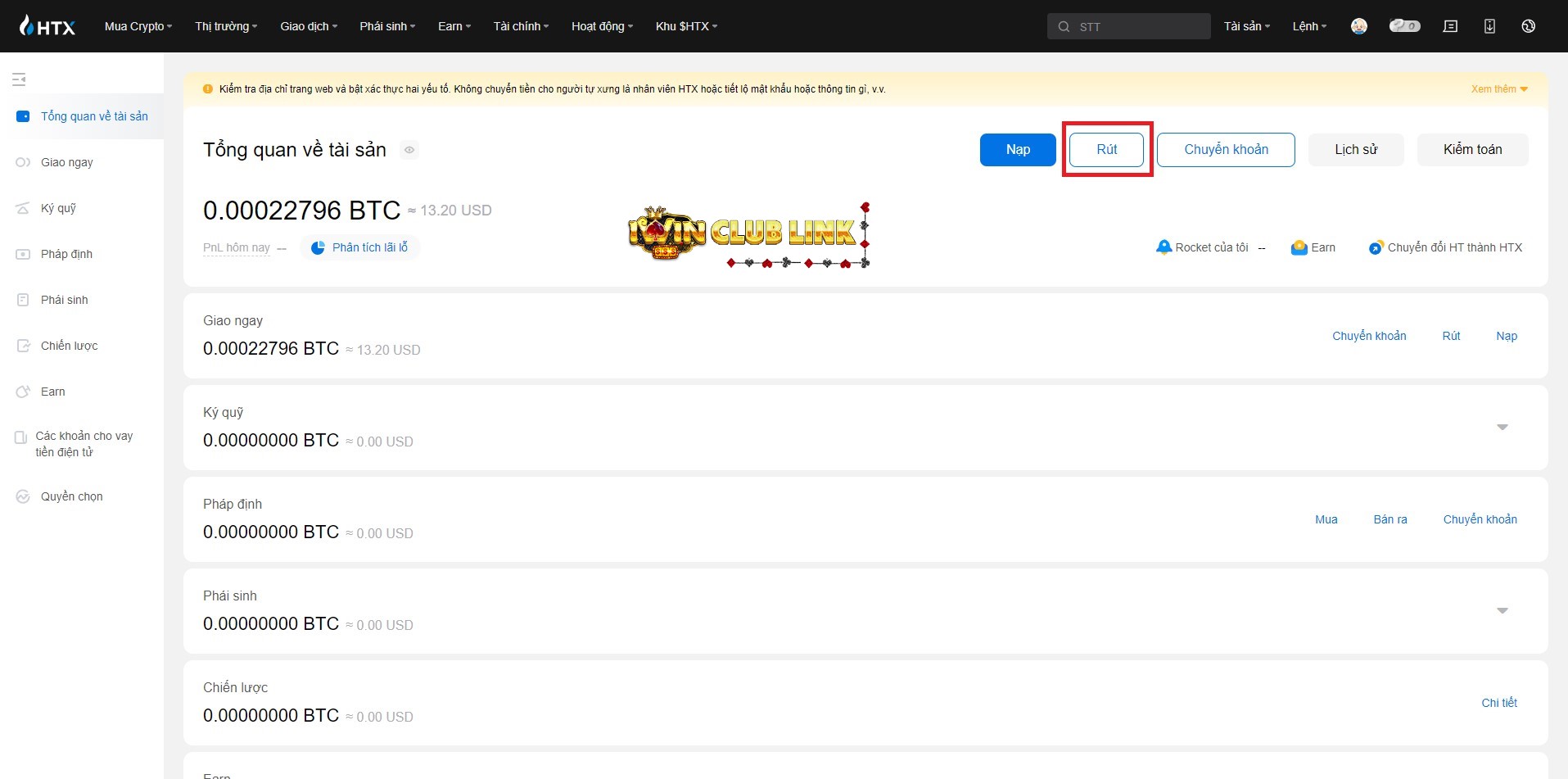Click Nạp in Giao ngay row
This screenshot has height=779, width=1568.
tap(1507, 336)
